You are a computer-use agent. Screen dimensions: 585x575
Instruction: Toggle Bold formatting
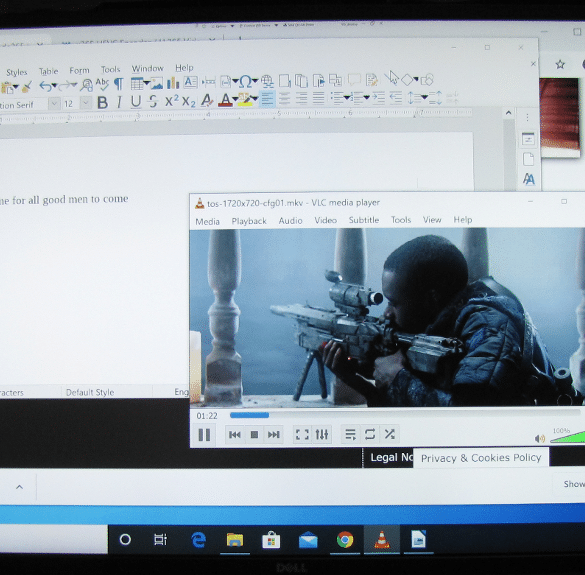point(102,102)
